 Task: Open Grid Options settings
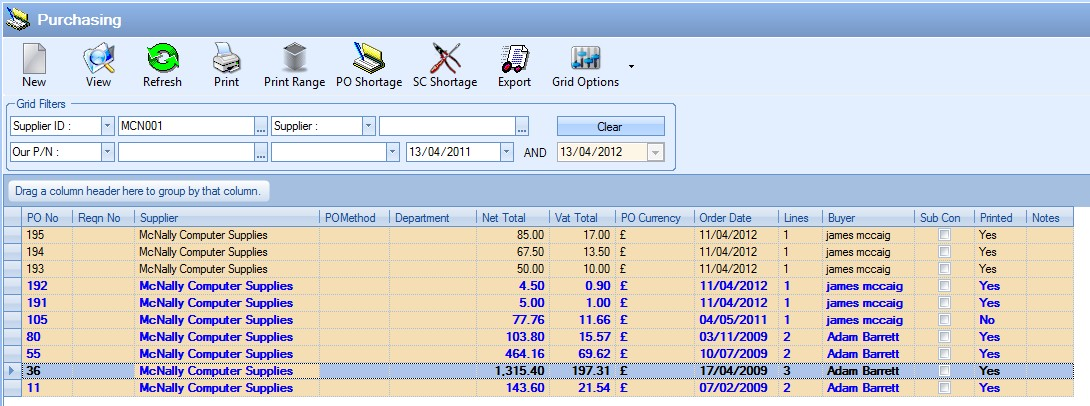coord(585,66)
